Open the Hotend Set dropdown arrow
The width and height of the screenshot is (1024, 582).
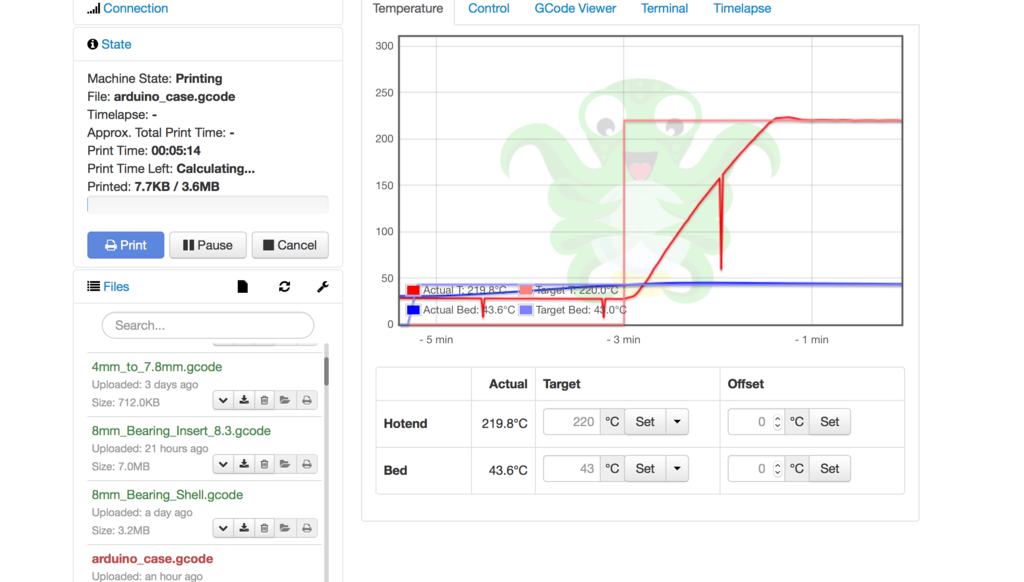pyautogui.click(x=677, y=421)
